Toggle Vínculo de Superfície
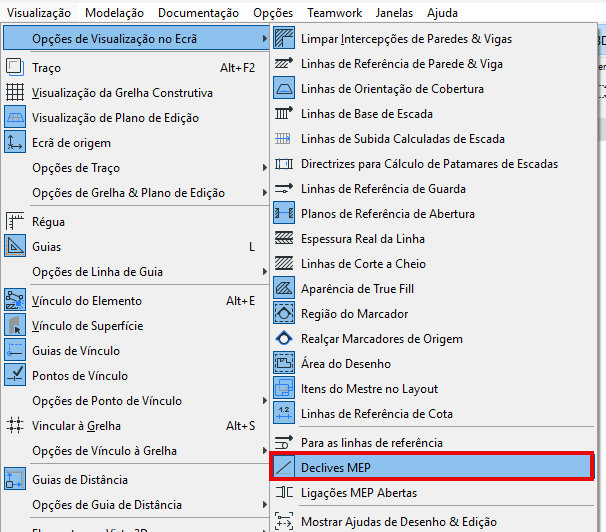The image size is (606, 532). [x=135, y=326]
